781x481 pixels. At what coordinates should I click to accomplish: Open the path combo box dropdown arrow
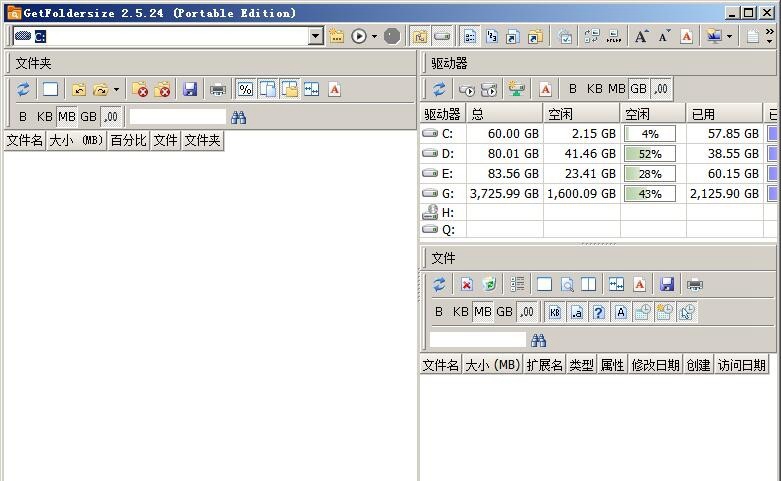click(x=315, y=36)
